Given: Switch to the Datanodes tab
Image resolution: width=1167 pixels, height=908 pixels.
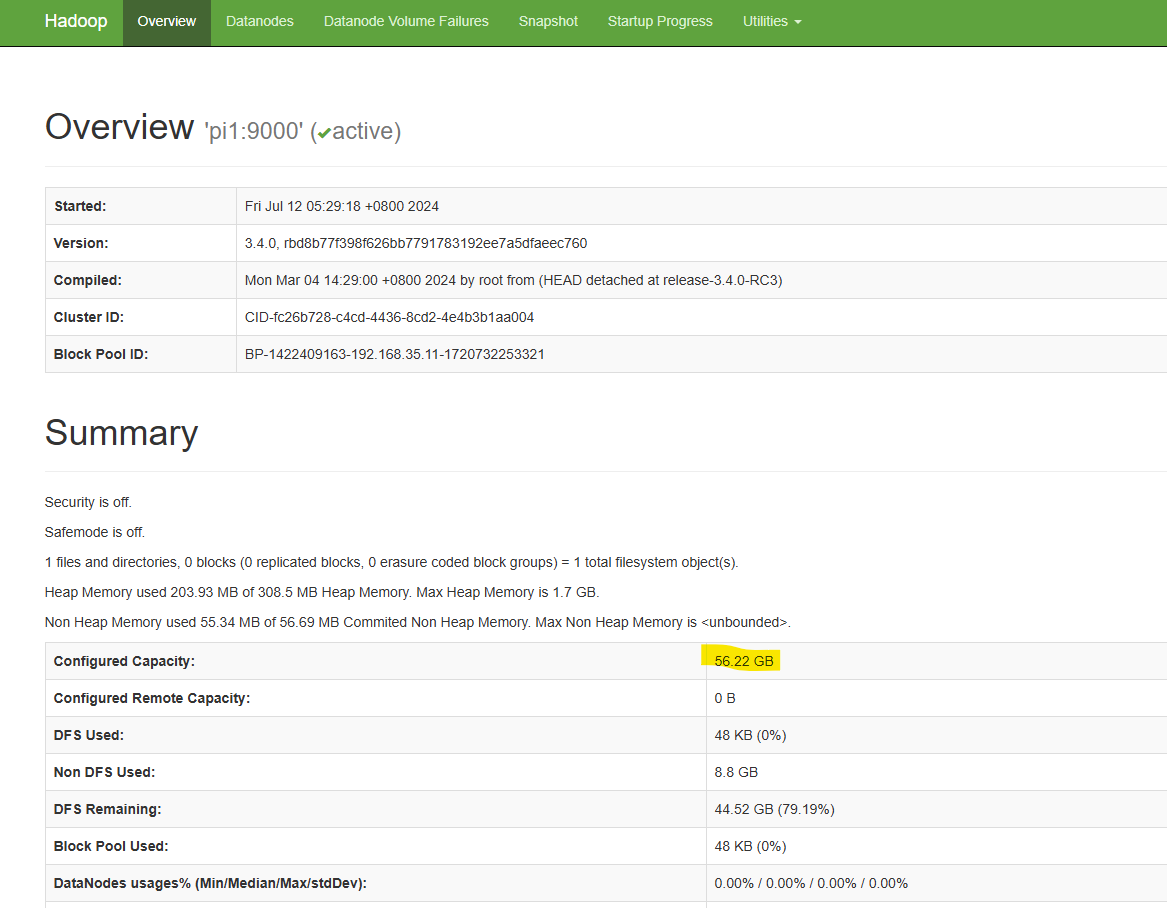Looking at the screenshot, I should pos(260,22).
